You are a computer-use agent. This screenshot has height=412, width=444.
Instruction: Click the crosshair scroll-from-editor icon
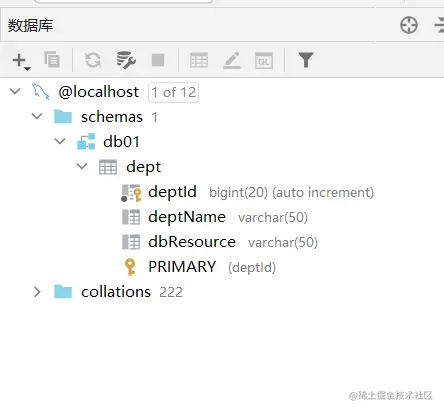pos(409,25)
